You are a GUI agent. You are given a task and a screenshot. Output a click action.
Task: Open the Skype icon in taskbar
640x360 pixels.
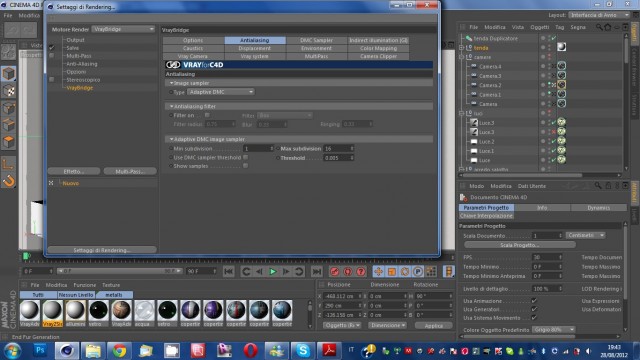point(303,350)
